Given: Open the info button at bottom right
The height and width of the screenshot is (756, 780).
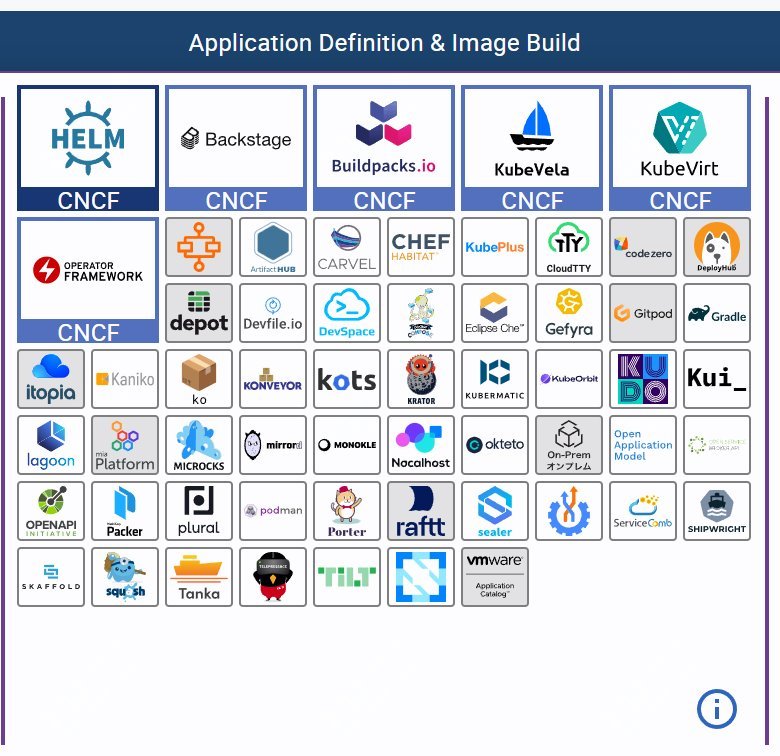Looking at the screenshot, I should pos(716,709).
